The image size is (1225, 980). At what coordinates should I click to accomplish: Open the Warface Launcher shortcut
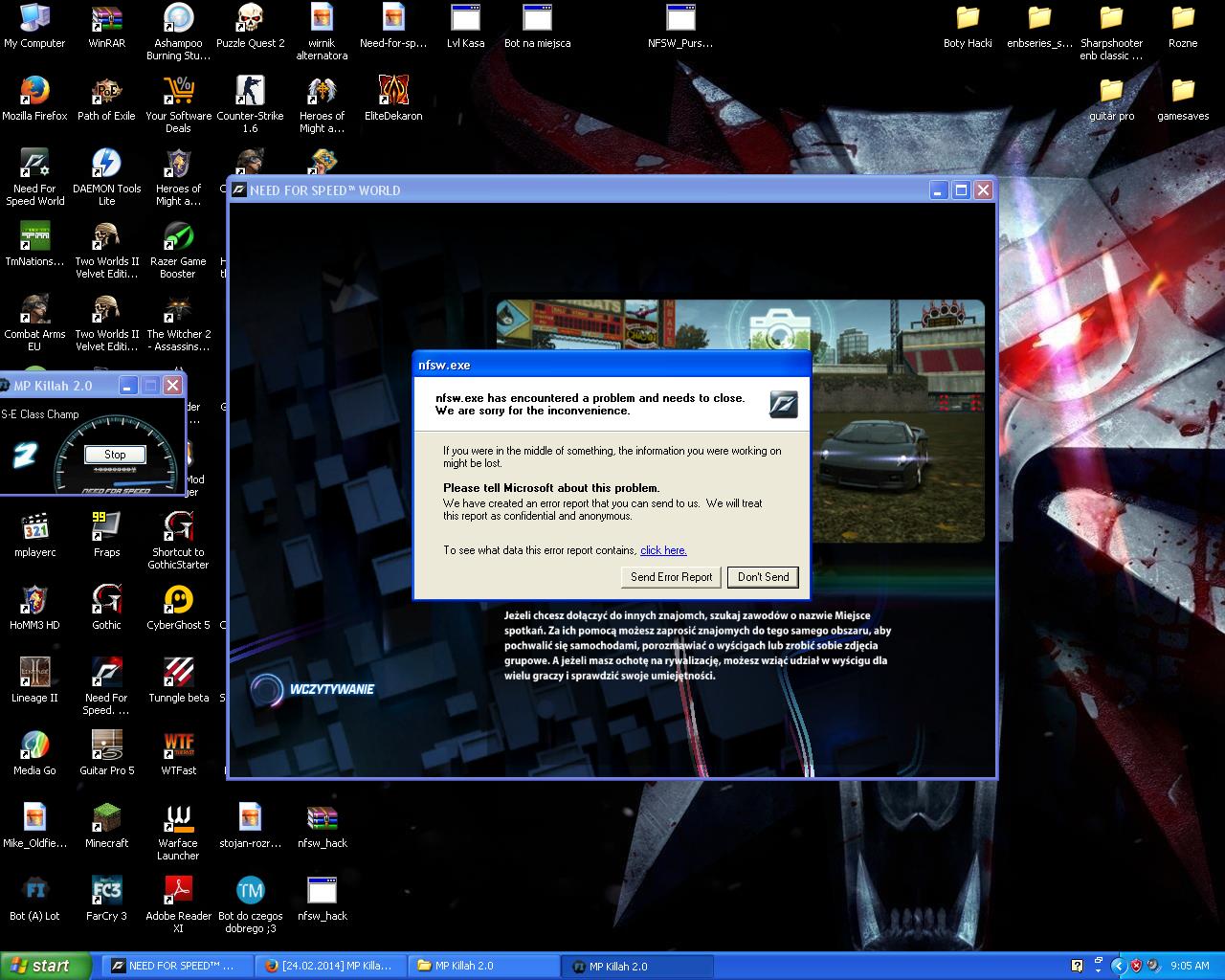[178, 832]
